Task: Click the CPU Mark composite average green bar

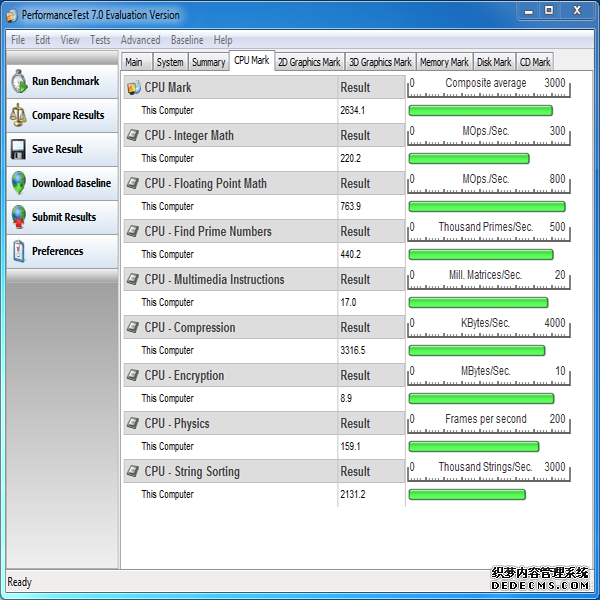Action: pos(481,111)
